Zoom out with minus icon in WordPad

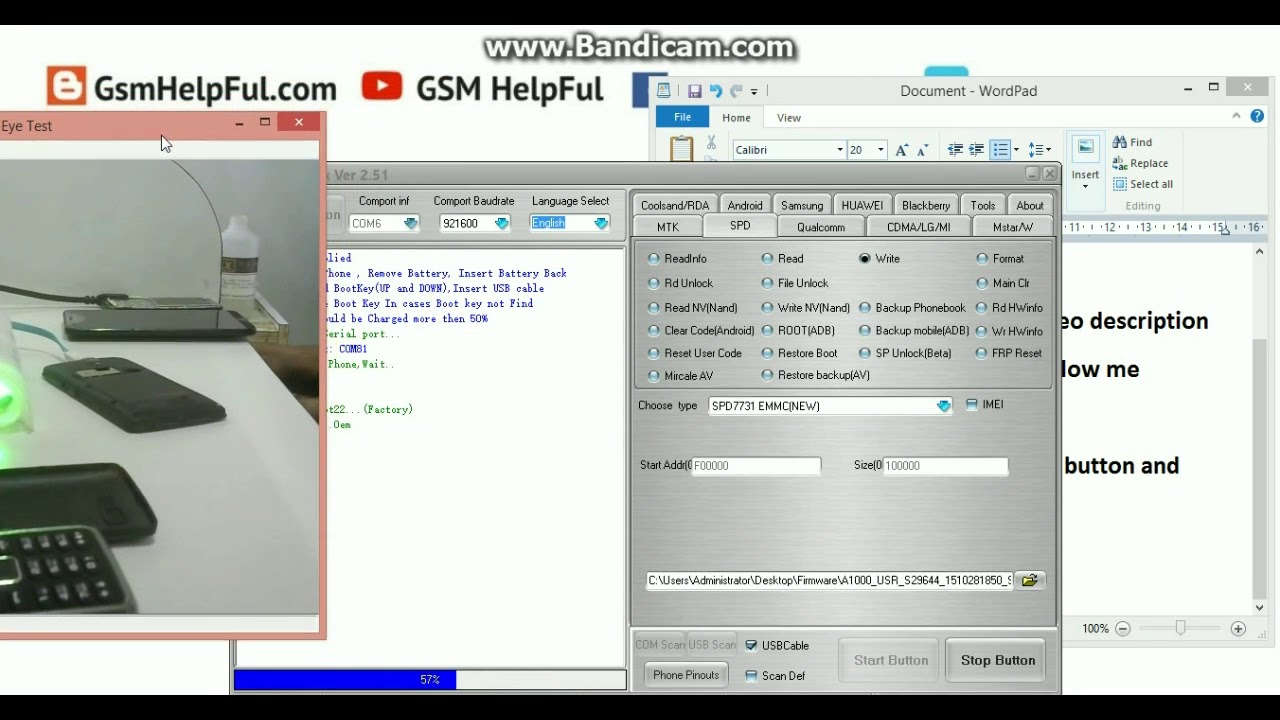[1123, 629]
